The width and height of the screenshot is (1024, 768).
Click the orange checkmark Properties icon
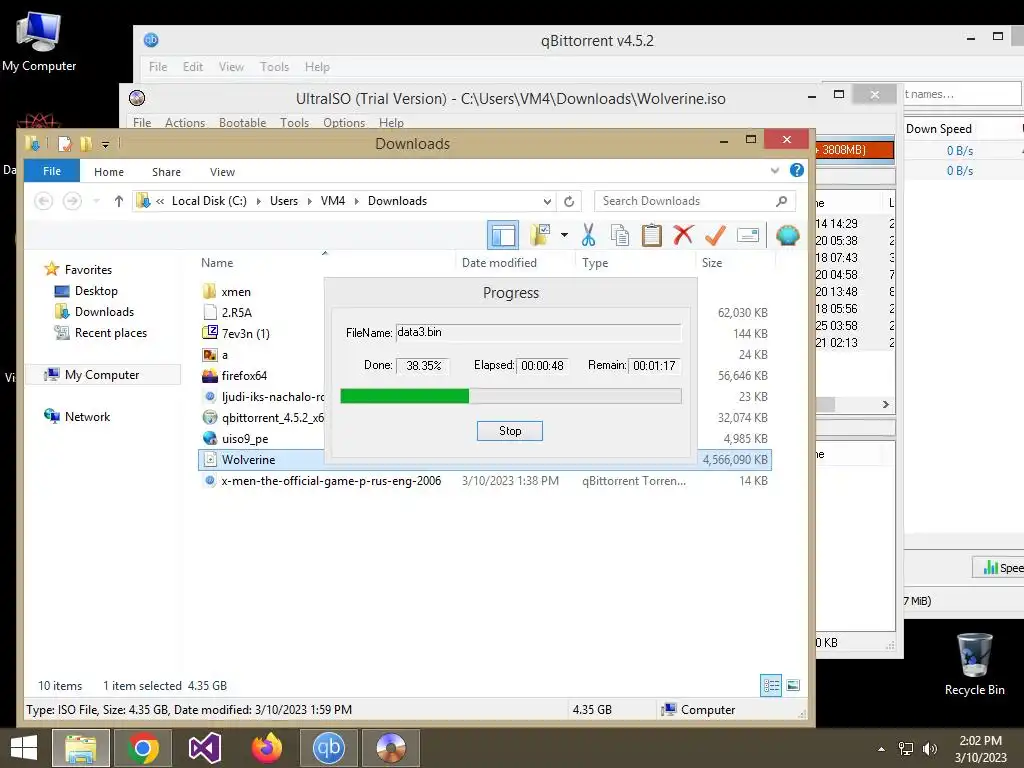(715, 235)
